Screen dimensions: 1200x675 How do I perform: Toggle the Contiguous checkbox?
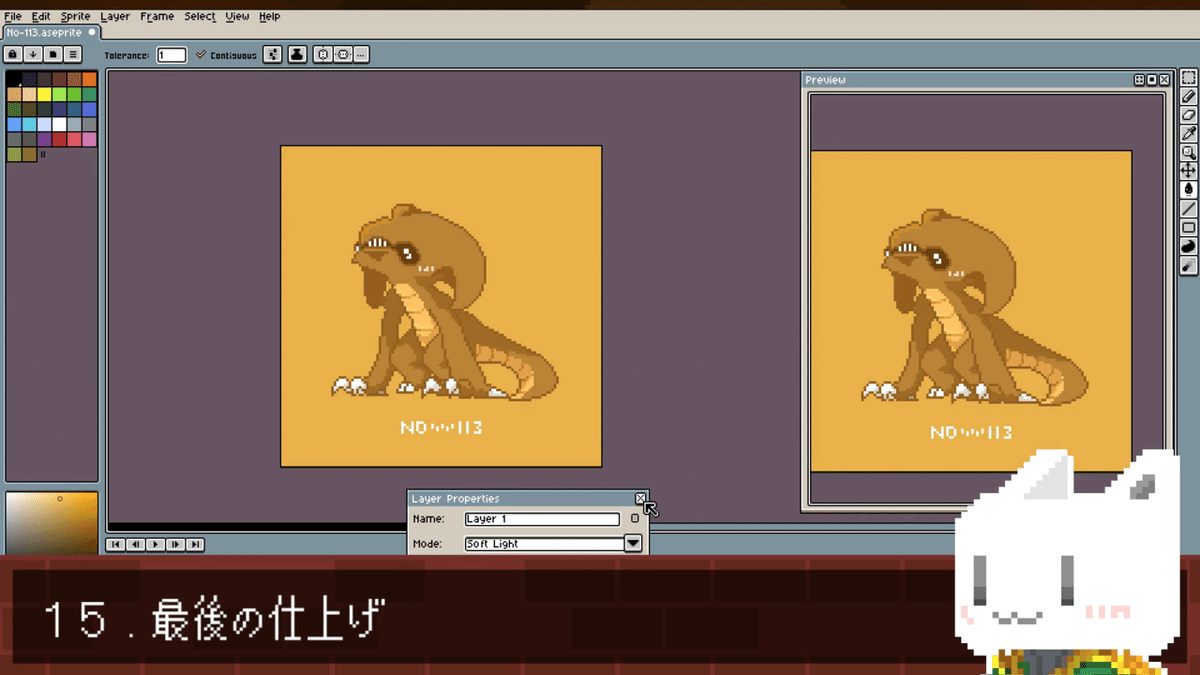pos(201,55)
